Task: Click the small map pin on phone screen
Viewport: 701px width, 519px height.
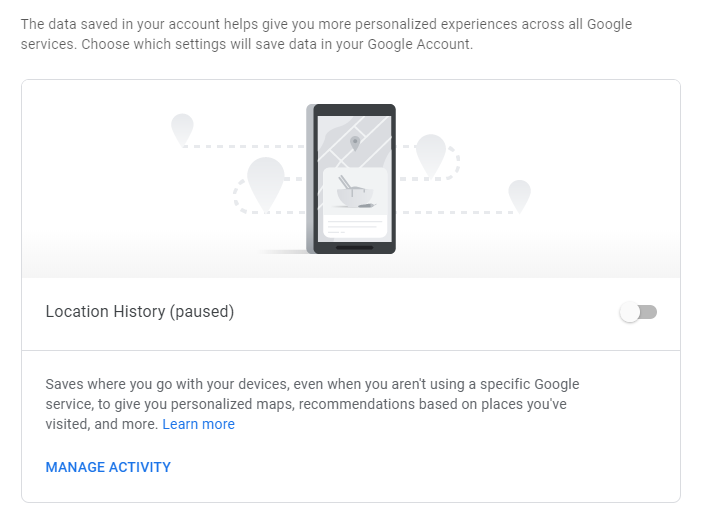Action: [355, 143]
